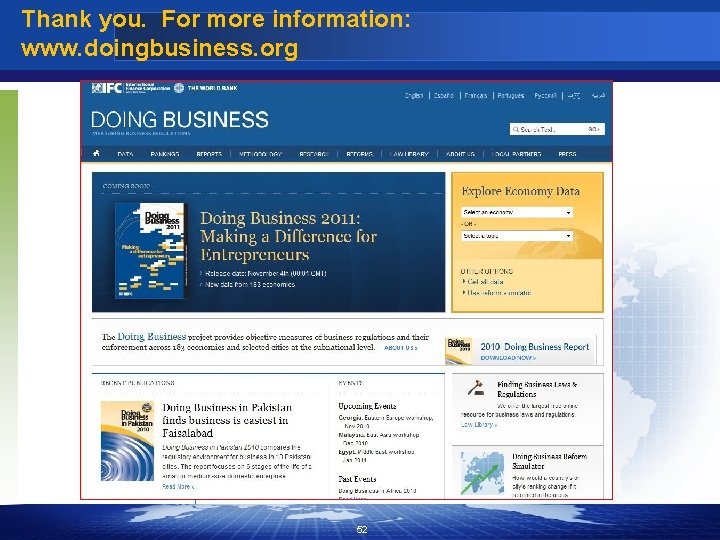Switch language to Français
This screenshot has height=540, width=720.
pyautogui.click(x=475, y=96)
